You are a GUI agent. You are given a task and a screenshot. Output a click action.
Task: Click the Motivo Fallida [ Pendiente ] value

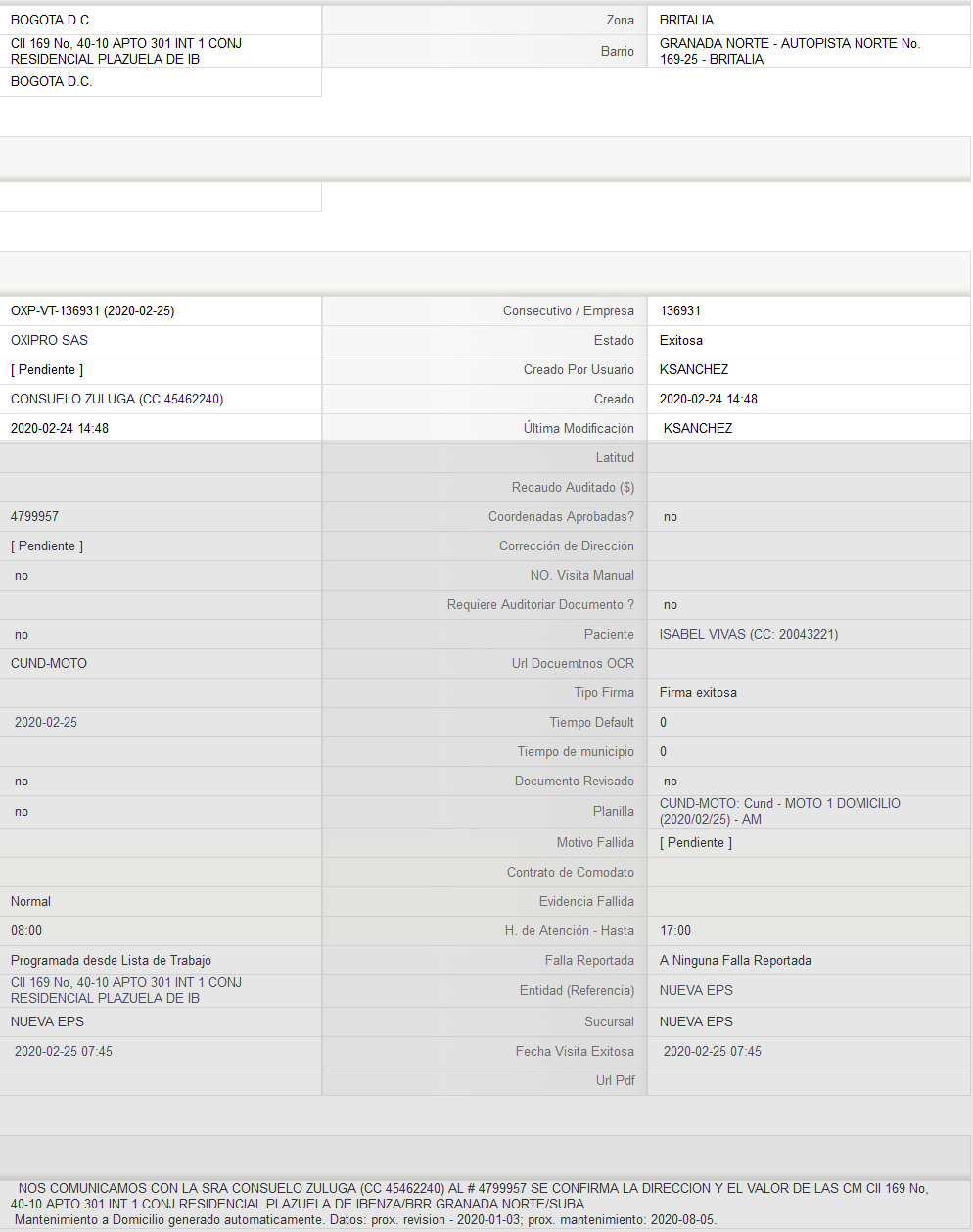[696, 842]
